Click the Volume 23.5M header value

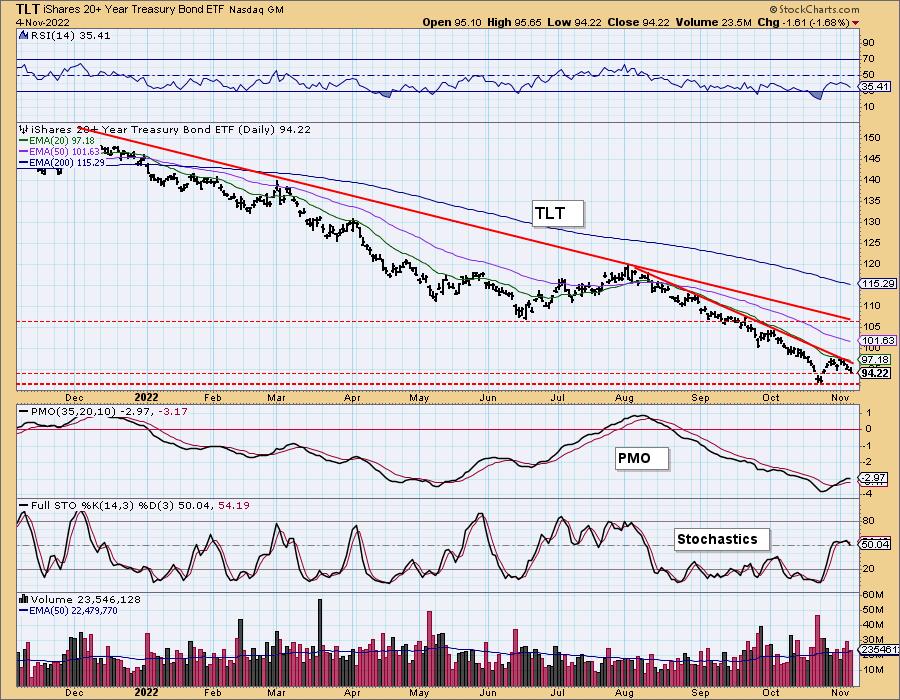click(x=713, y=22)
